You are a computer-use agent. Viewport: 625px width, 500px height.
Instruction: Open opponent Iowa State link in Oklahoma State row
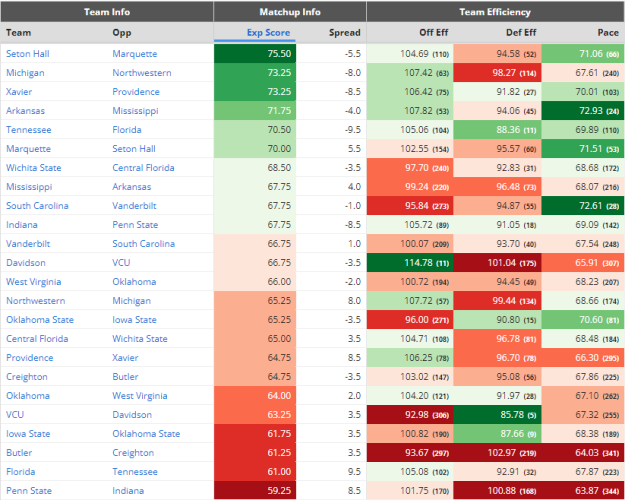[x=134, y=320]
